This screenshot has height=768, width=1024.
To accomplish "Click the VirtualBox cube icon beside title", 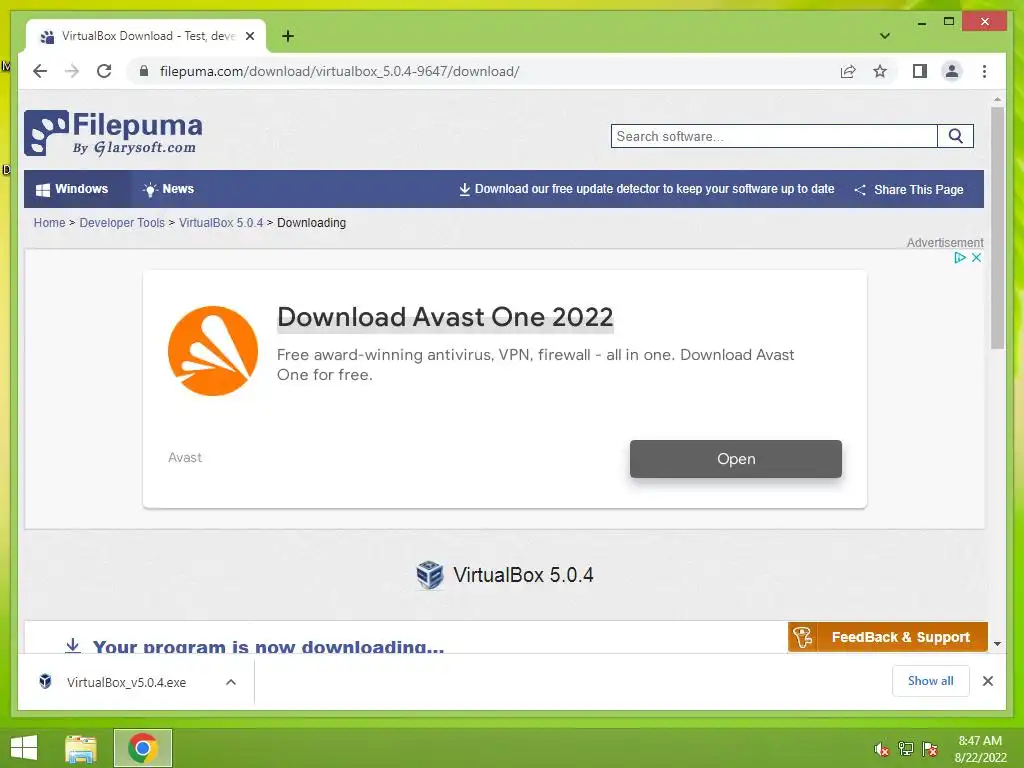I will (x=430, y=575).
